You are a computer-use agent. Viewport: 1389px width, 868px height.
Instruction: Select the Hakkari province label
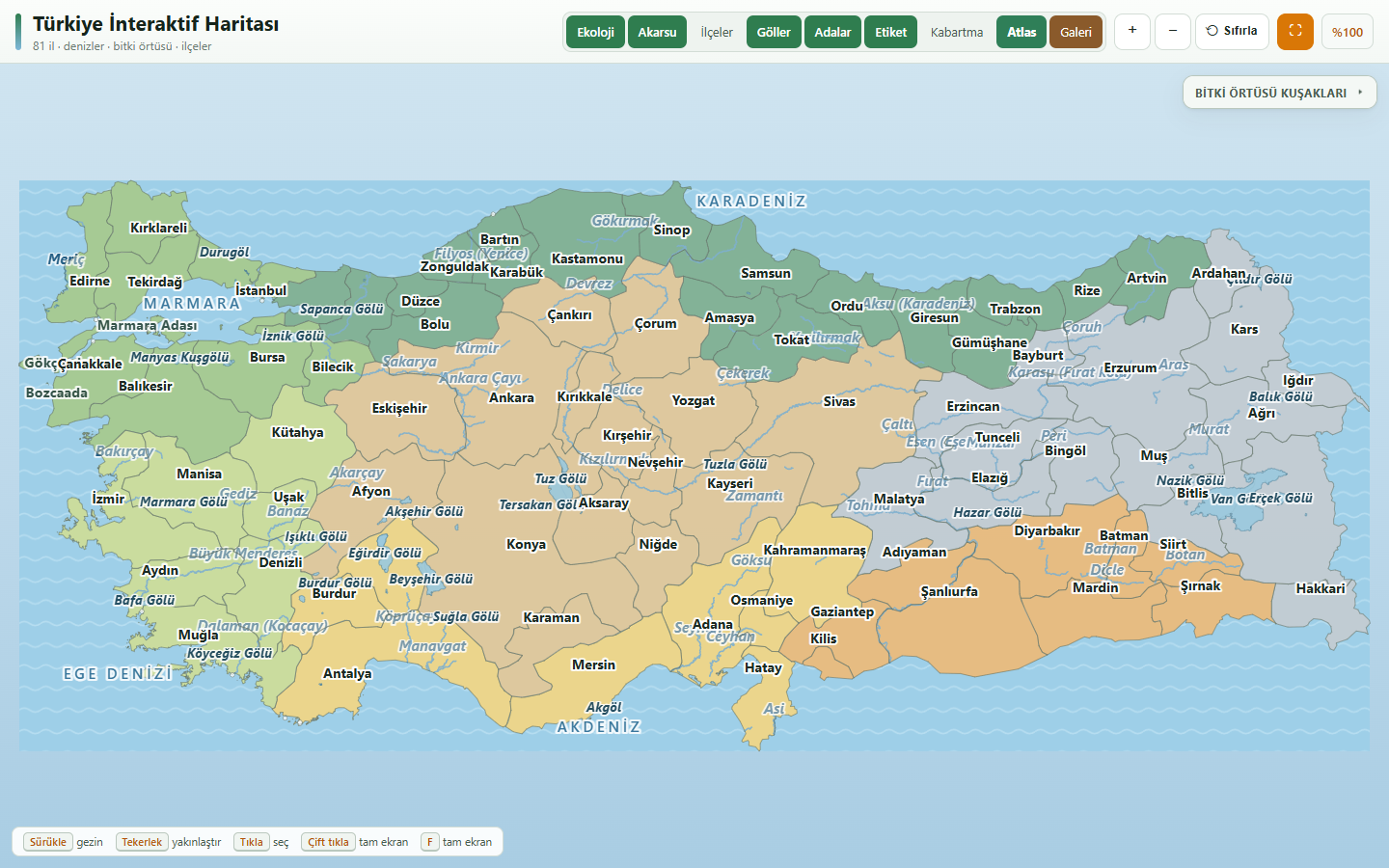click(1321, 588)
